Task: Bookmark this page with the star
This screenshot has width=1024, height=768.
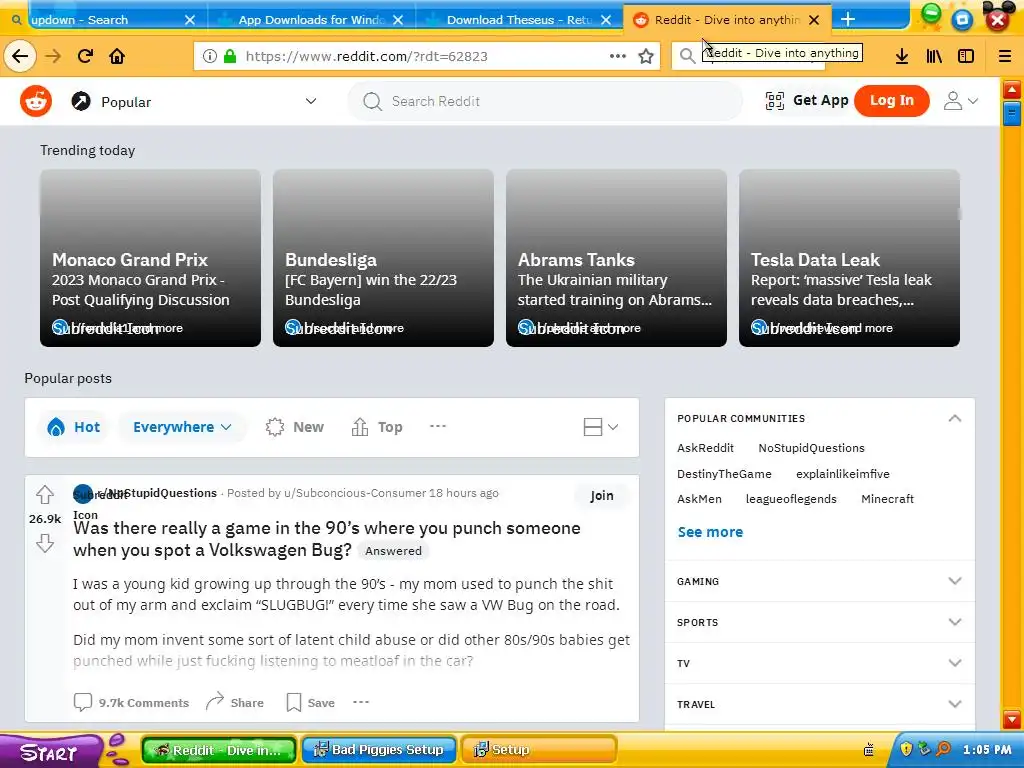Action: (646, 56)
